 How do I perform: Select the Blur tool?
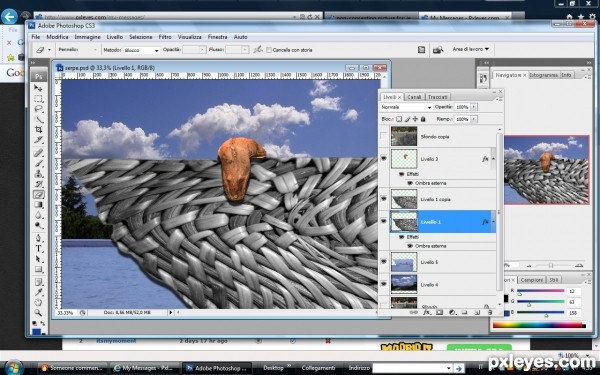[38, 215]
